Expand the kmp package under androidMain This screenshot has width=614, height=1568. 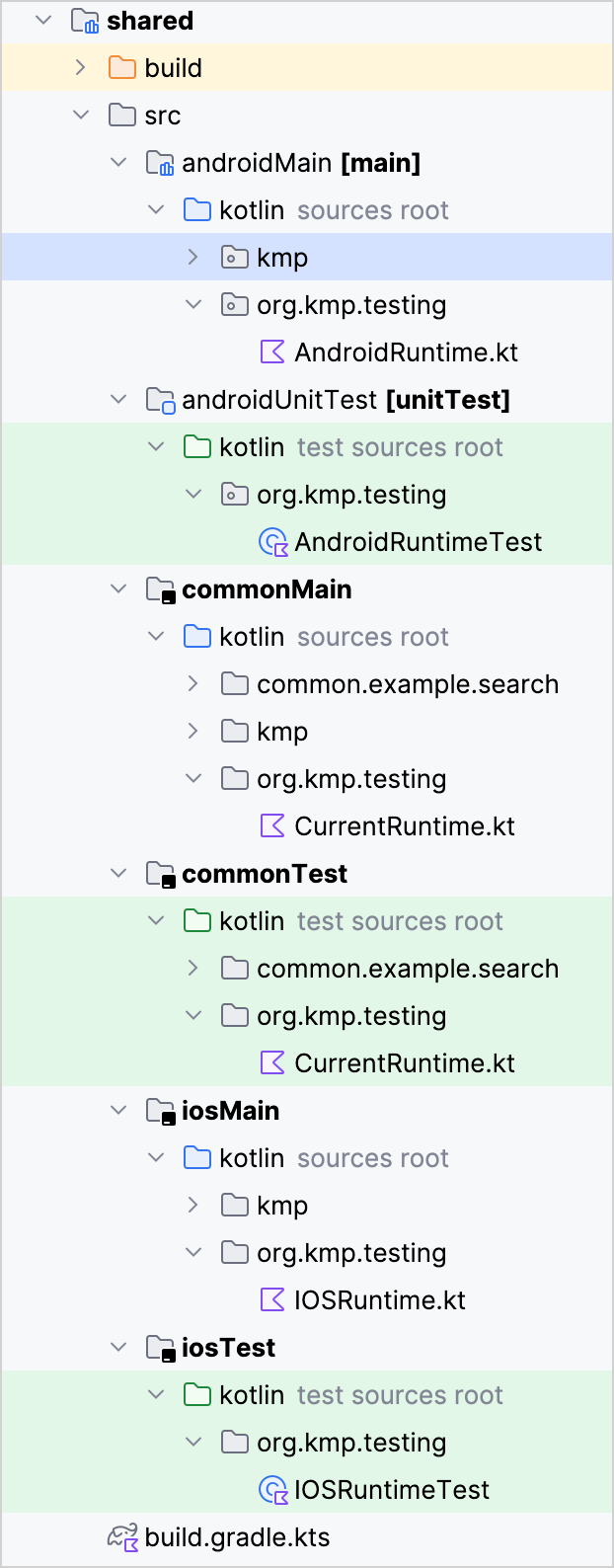193,258
